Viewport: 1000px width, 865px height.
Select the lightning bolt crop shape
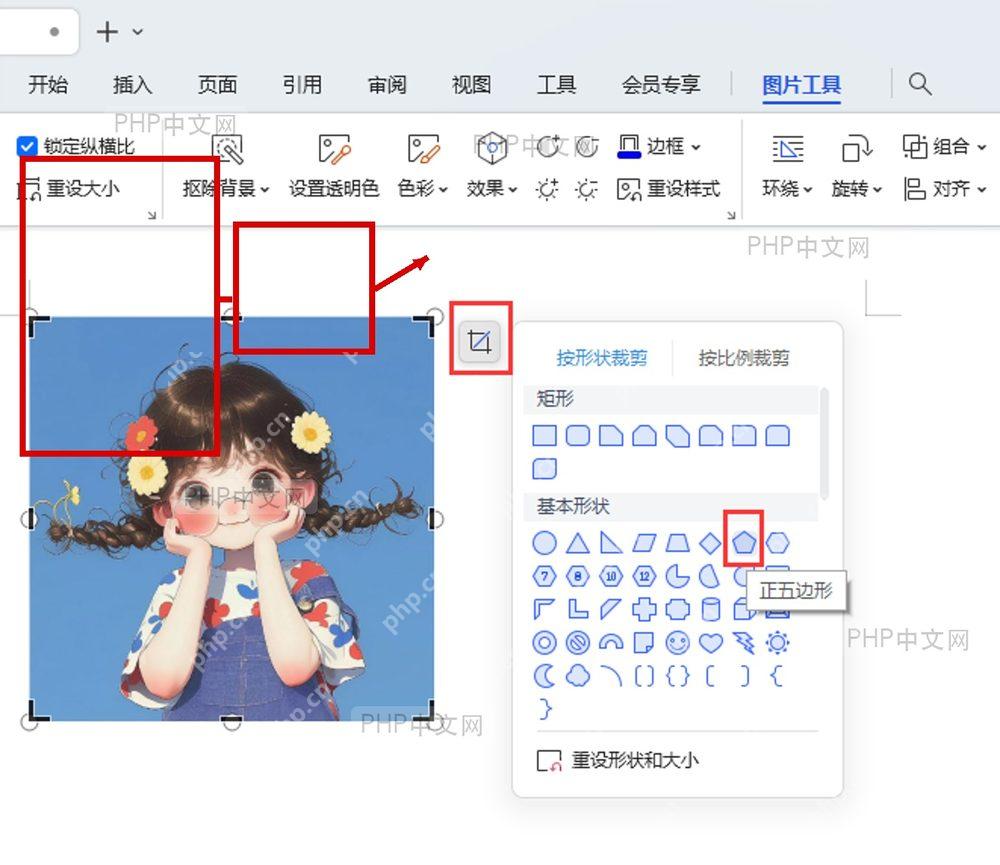[744, 642]
